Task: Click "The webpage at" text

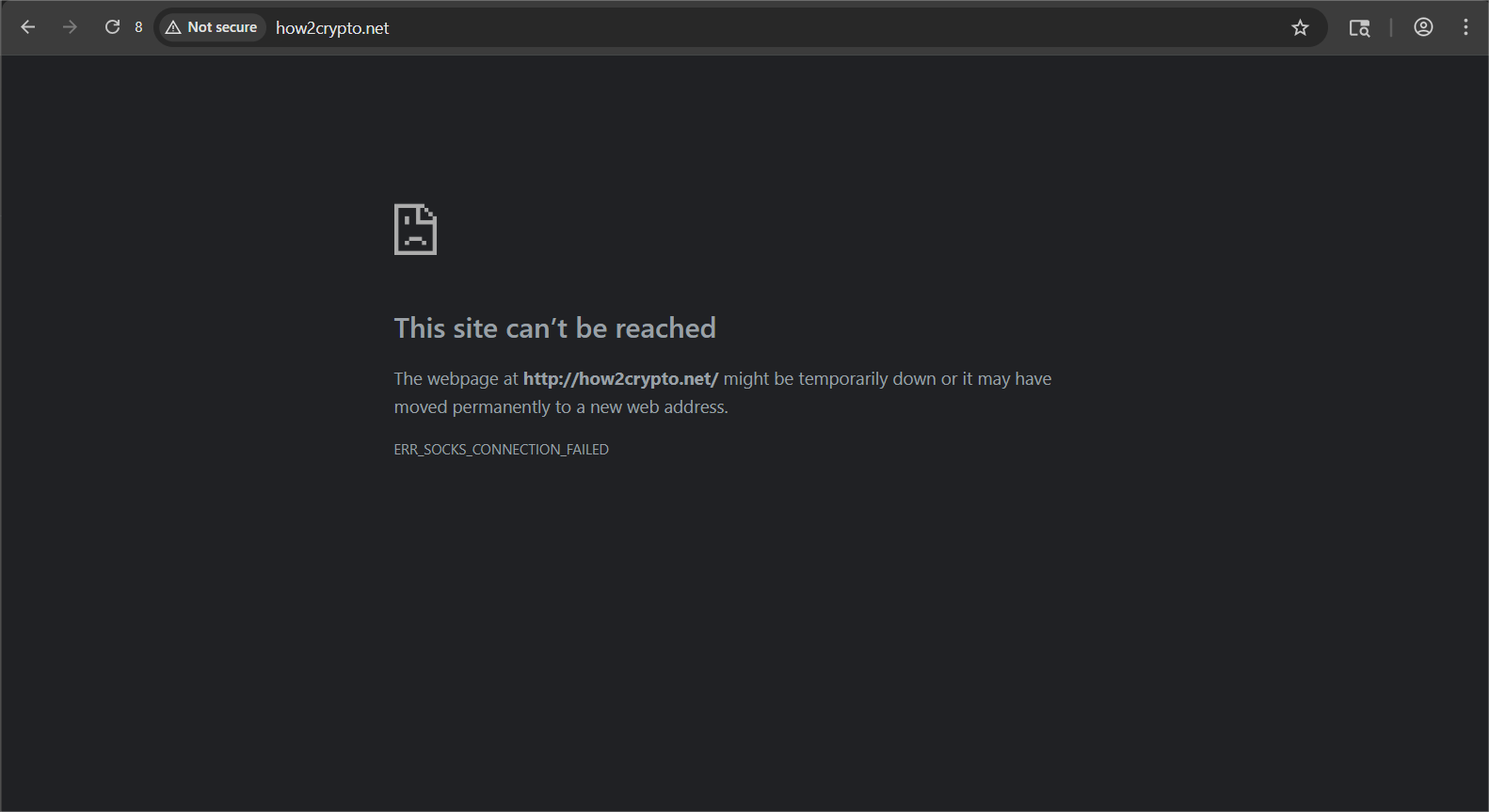Action: click(x=456, y=379)
